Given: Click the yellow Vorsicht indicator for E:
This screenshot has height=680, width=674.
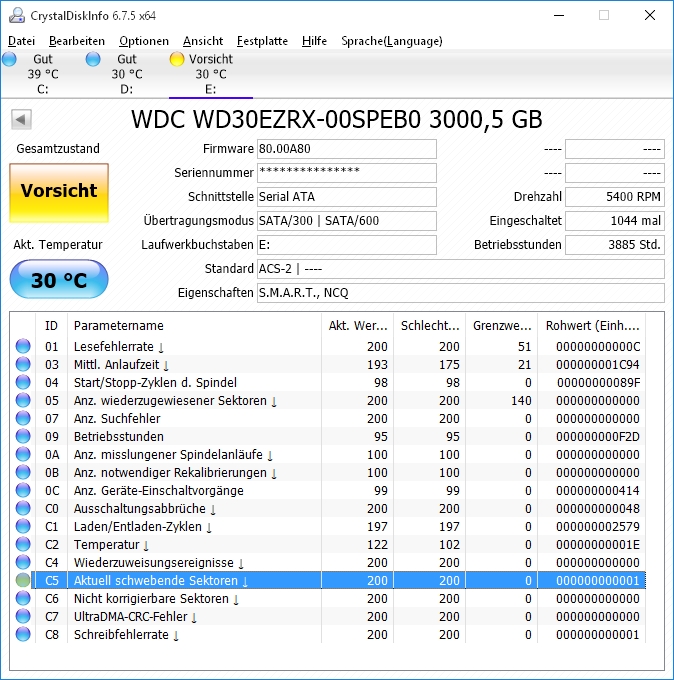Looking at the screenshot, I should click(x=177, y=59).
